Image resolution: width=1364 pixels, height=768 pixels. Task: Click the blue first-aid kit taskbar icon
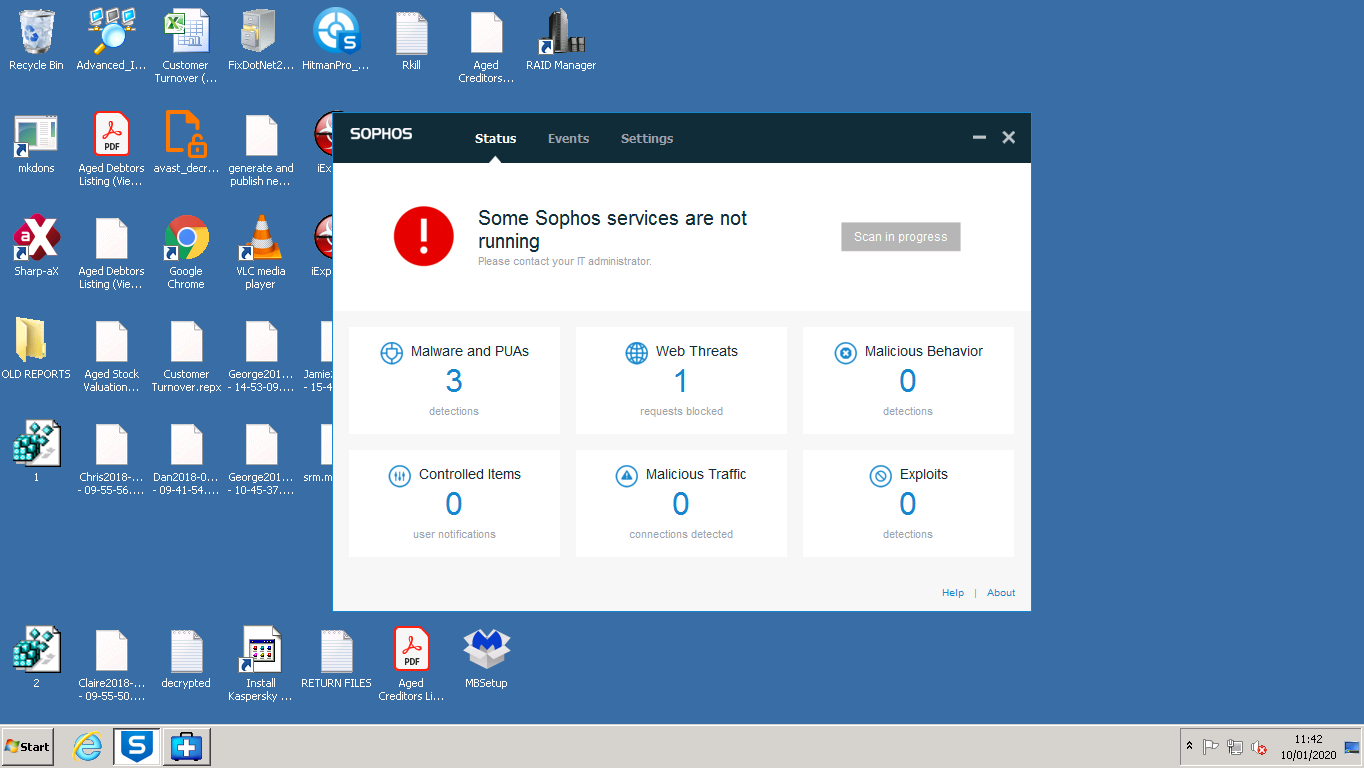tap(186, 746)
